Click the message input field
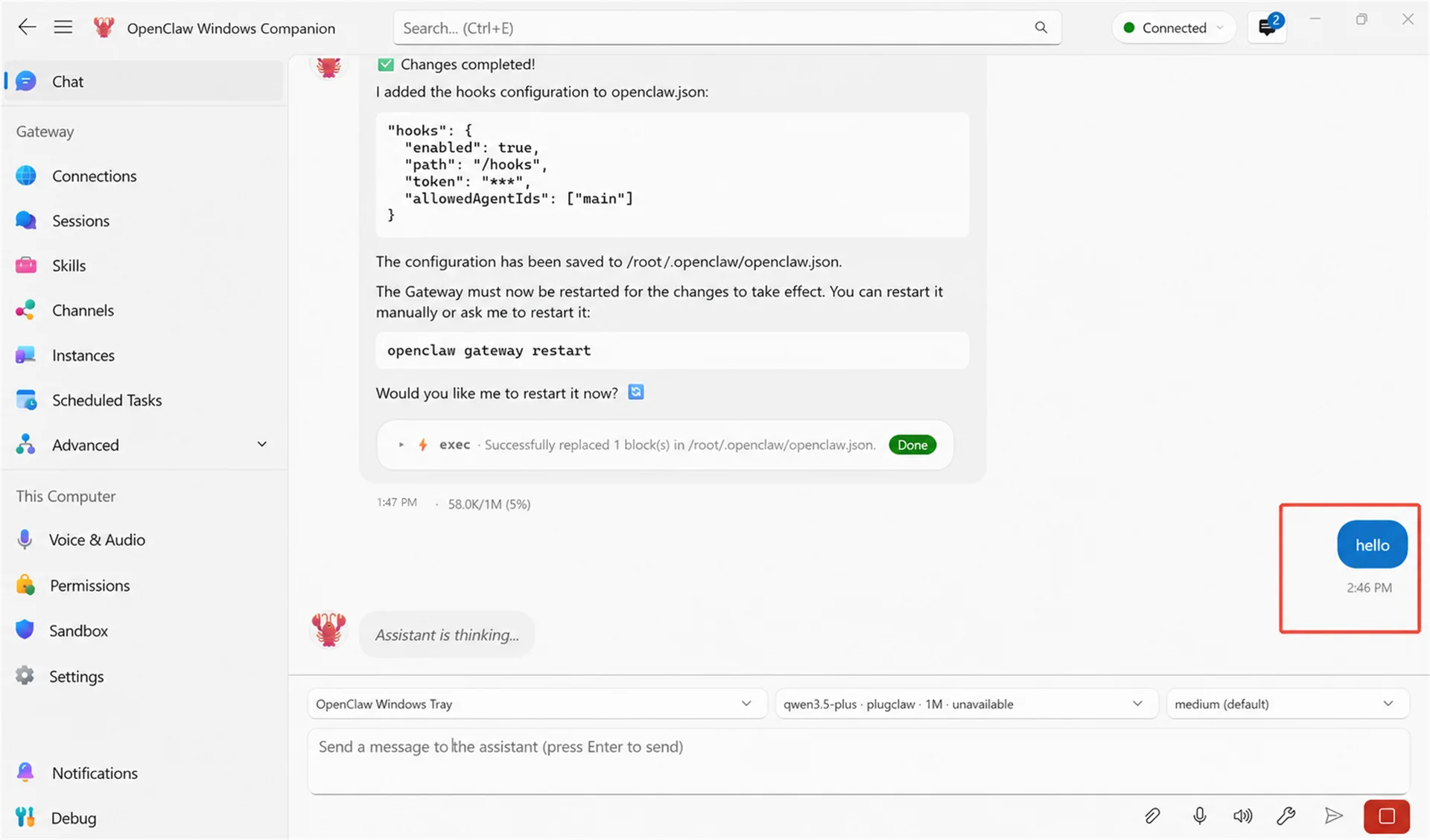Image resolution: width=1430 pixels, height=840 pixels. click(858, 760)
